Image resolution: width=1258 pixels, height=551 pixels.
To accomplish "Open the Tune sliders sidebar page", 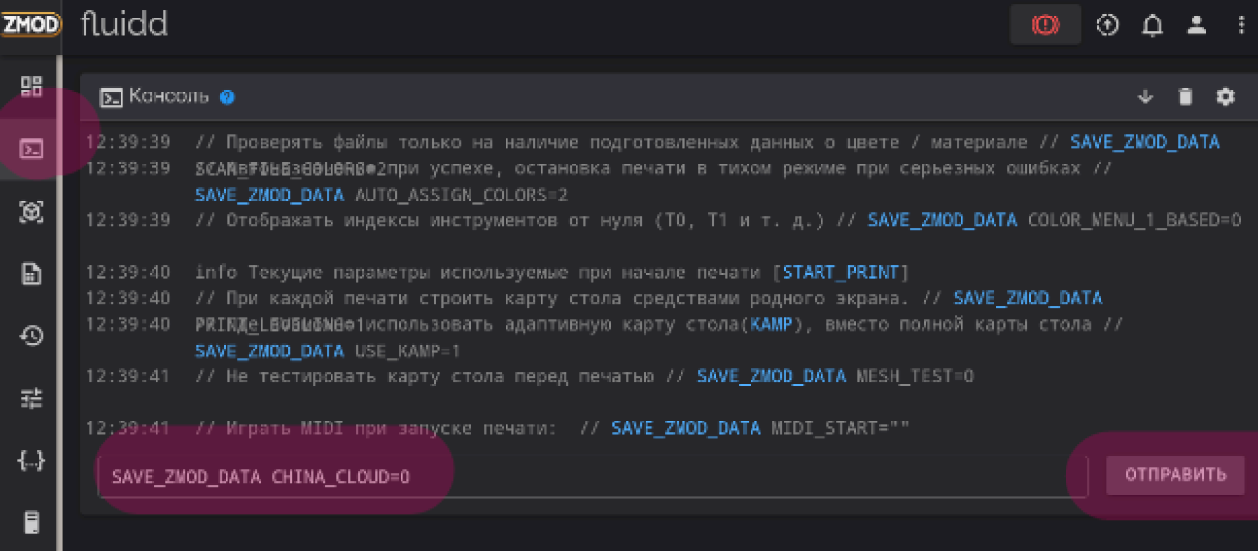I will click(x=31, y=399).
